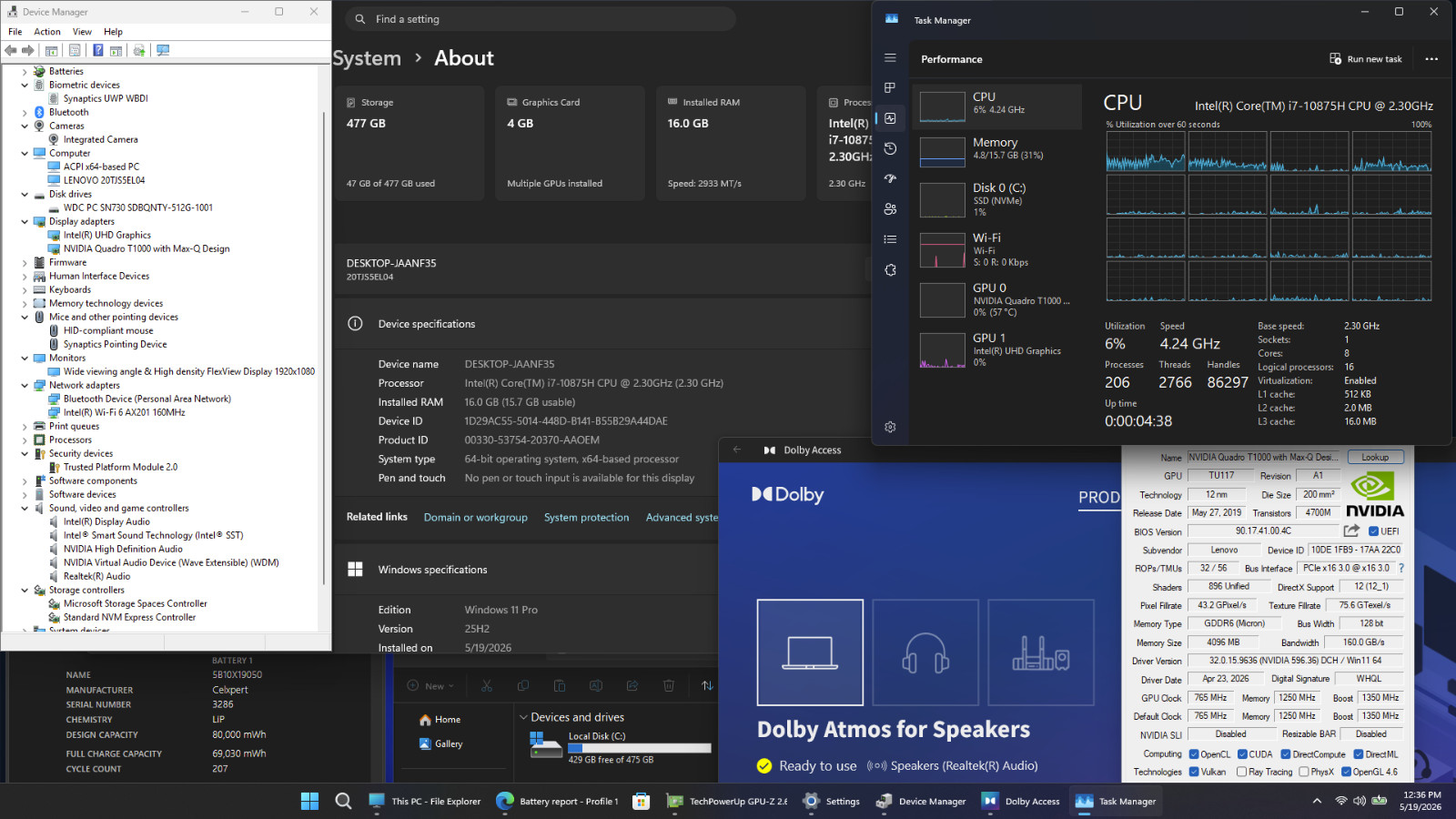
Task: Expand the Processors node in Device Manager
Action: [25, 440]
